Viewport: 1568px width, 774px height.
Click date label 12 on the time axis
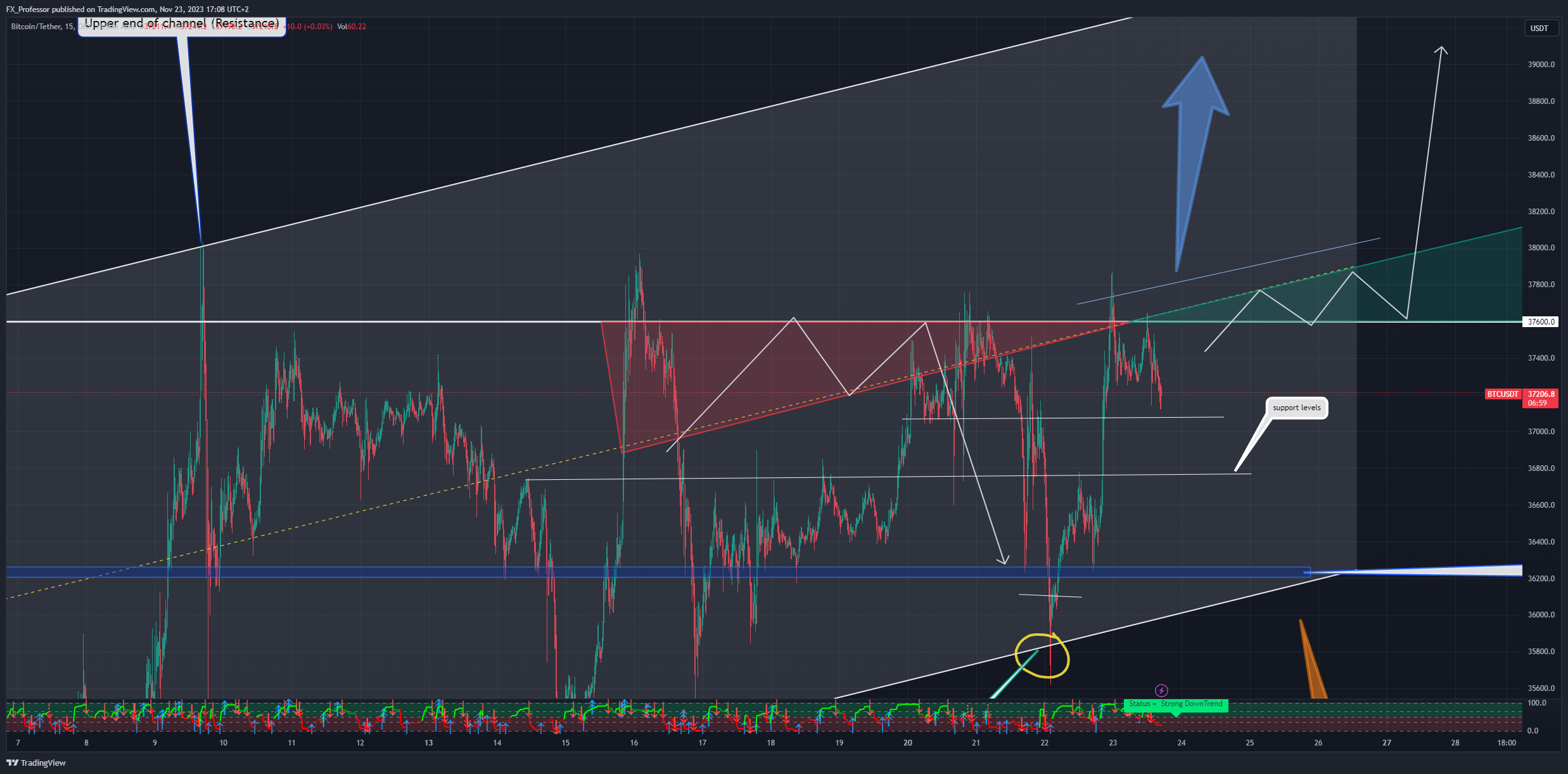tap(360, 743)
